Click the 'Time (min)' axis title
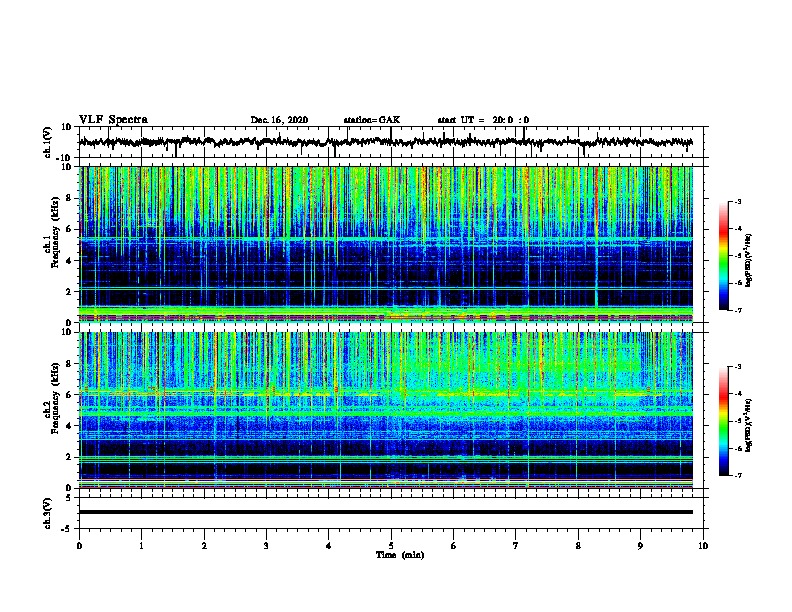The image size is (792, 612). [400, 555]
